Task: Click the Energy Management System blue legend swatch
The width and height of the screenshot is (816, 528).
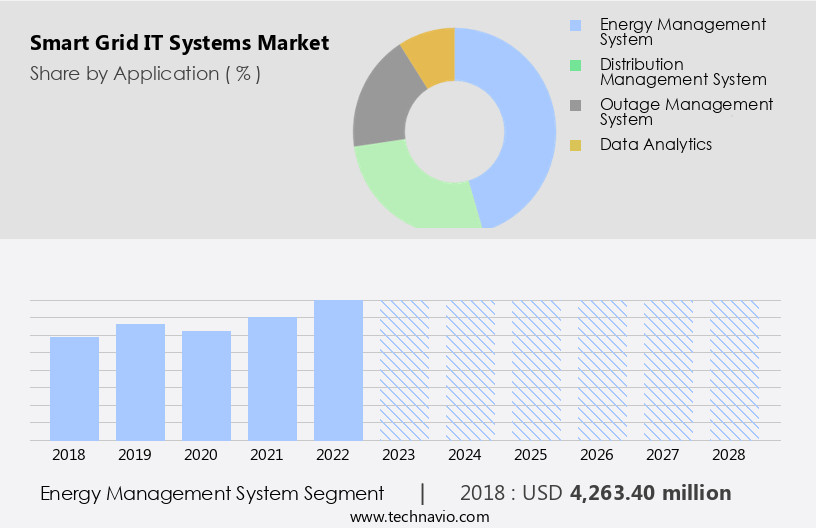Action: [x=575, y=25]
